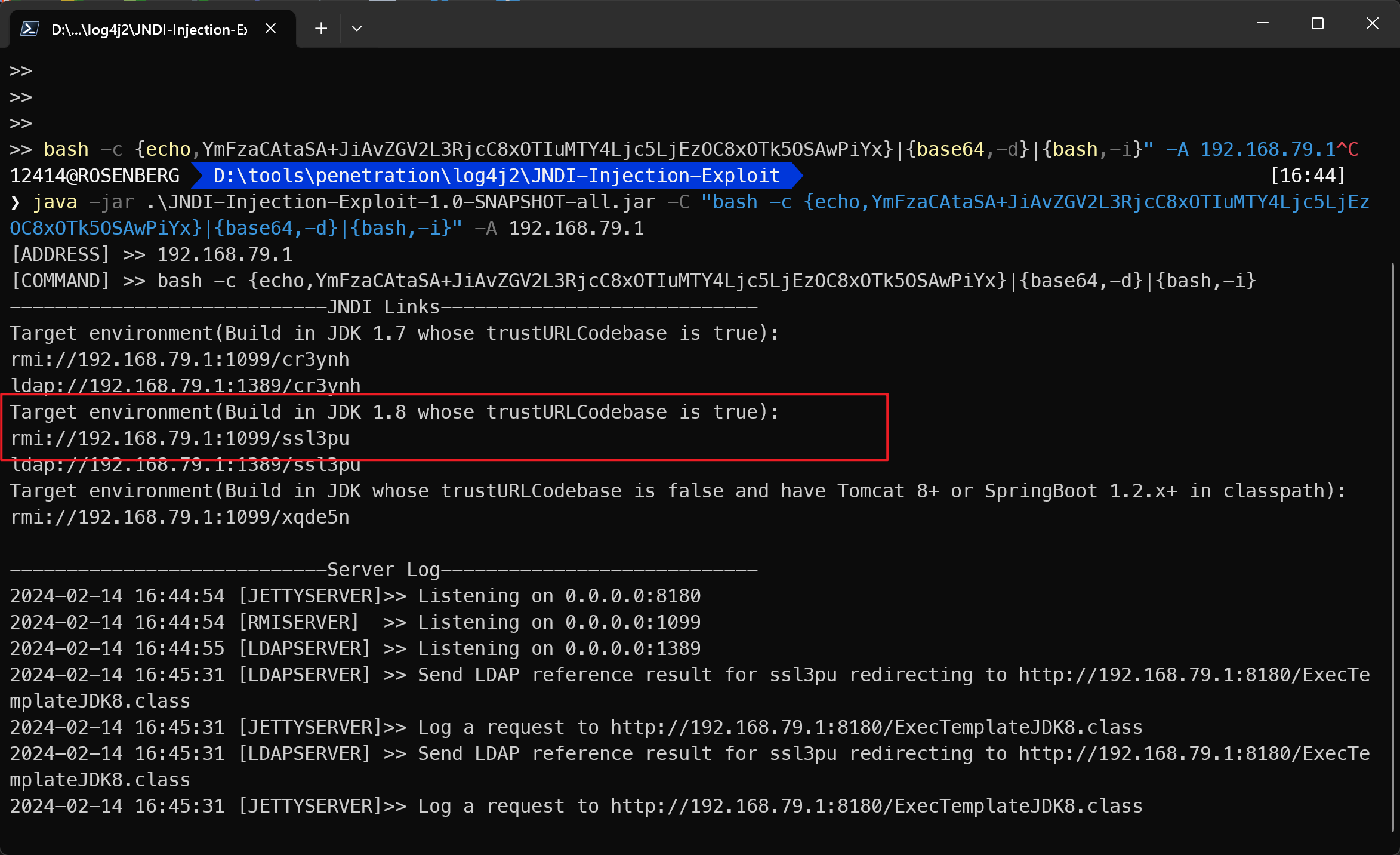Viewport: 1400px width, 855px height.
Task: Click the [16:44] timestamp in prompt
Action: click(x=1308, y=176)
